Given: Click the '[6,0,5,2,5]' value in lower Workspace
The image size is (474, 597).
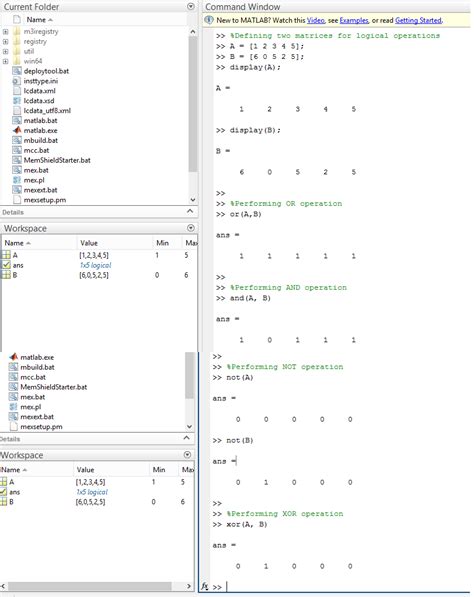Looking at the screenshot, I should pos(90,502).
